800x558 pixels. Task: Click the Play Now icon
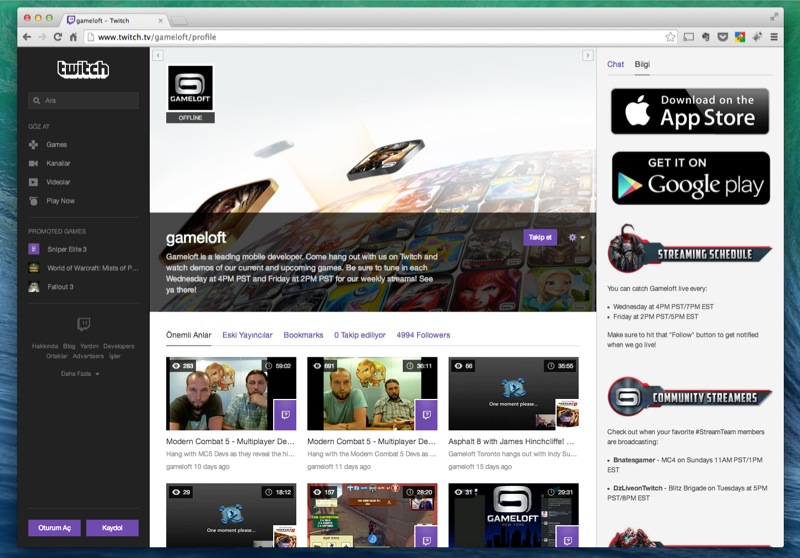coord(34,201)
